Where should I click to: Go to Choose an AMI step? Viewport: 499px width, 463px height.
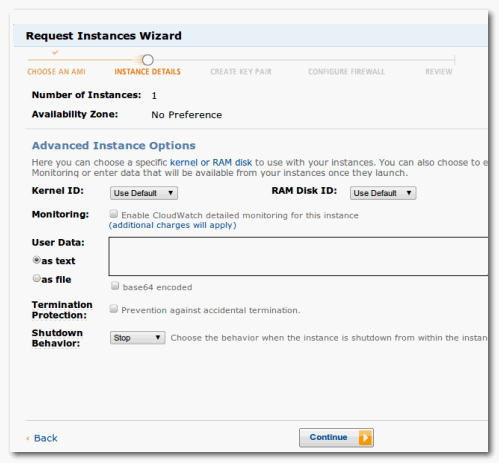(x=56, y=72)
